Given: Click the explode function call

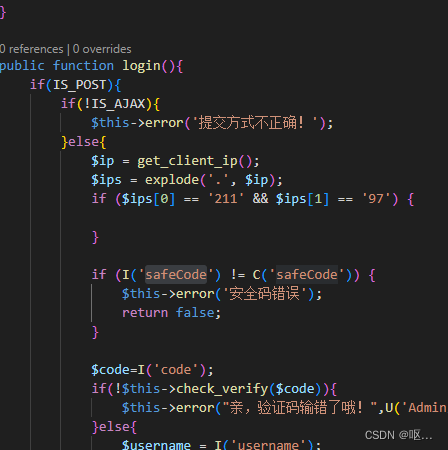Looking at the screenshot, I should [x=172, y=180].
